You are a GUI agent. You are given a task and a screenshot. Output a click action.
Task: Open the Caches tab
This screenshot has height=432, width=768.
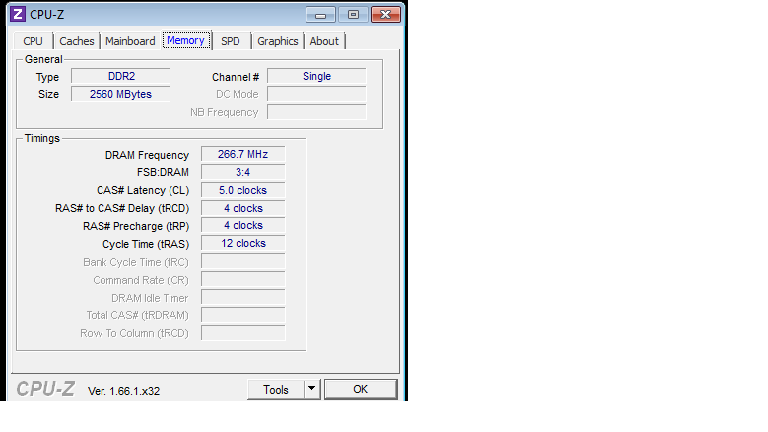click(76, 41)
